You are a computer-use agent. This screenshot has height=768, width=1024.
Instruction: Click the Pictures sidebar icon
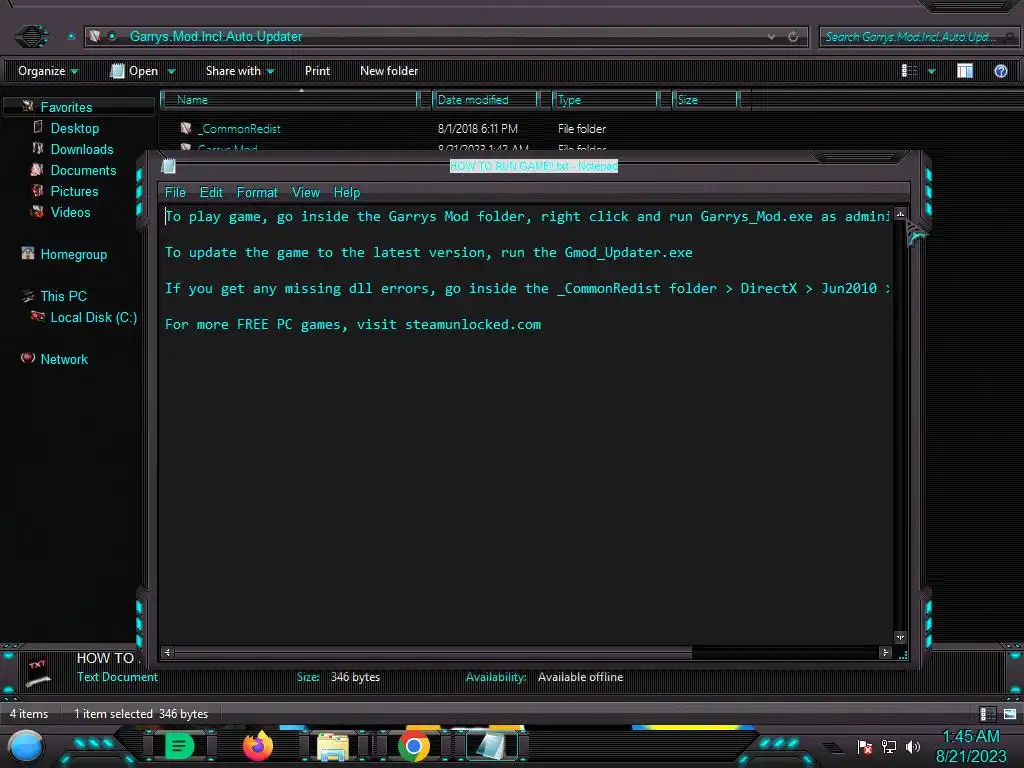click(x=38, y=191)
